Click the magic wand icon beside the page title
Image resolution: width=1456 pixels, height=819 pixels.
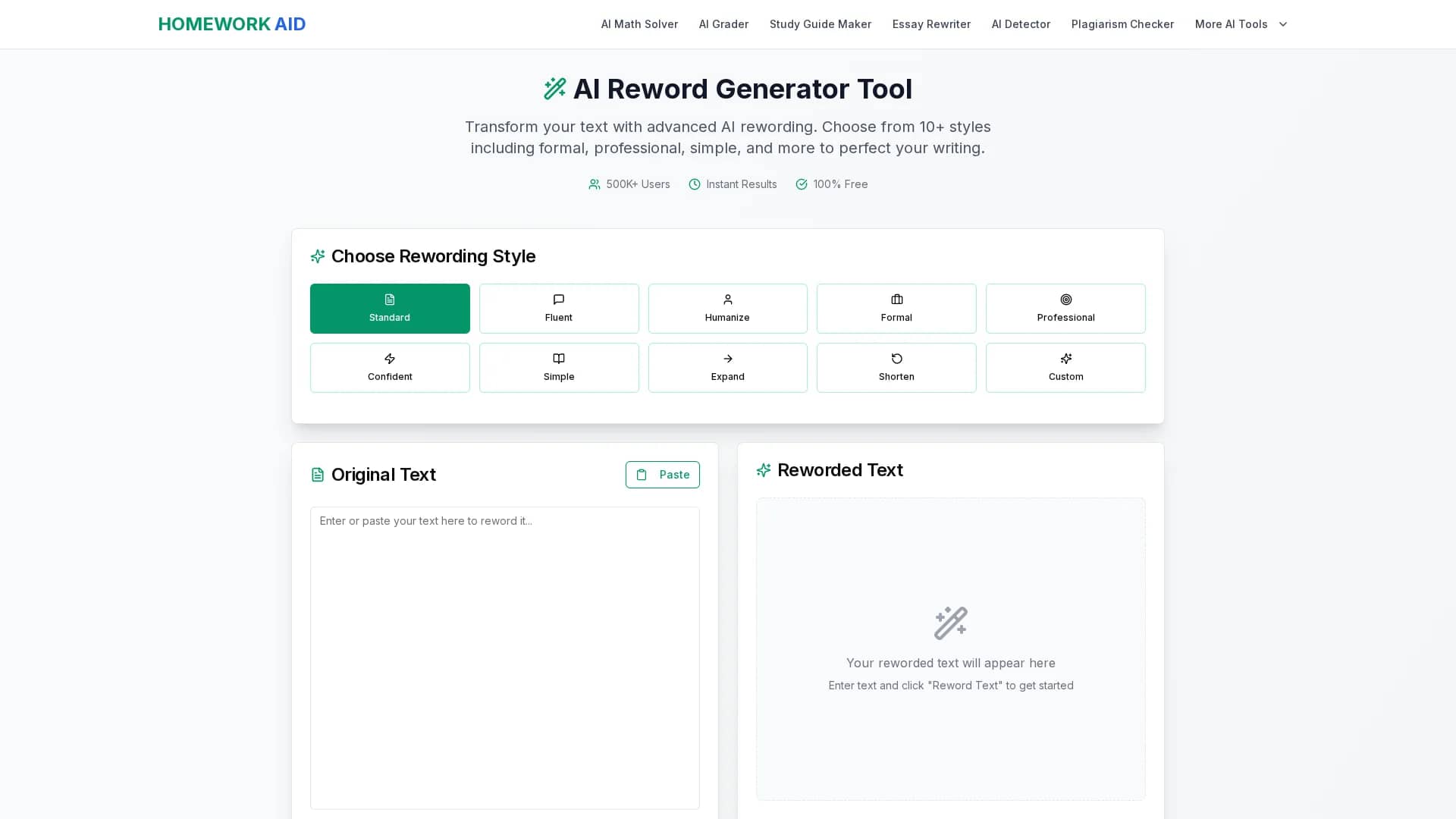click(555, 89)
